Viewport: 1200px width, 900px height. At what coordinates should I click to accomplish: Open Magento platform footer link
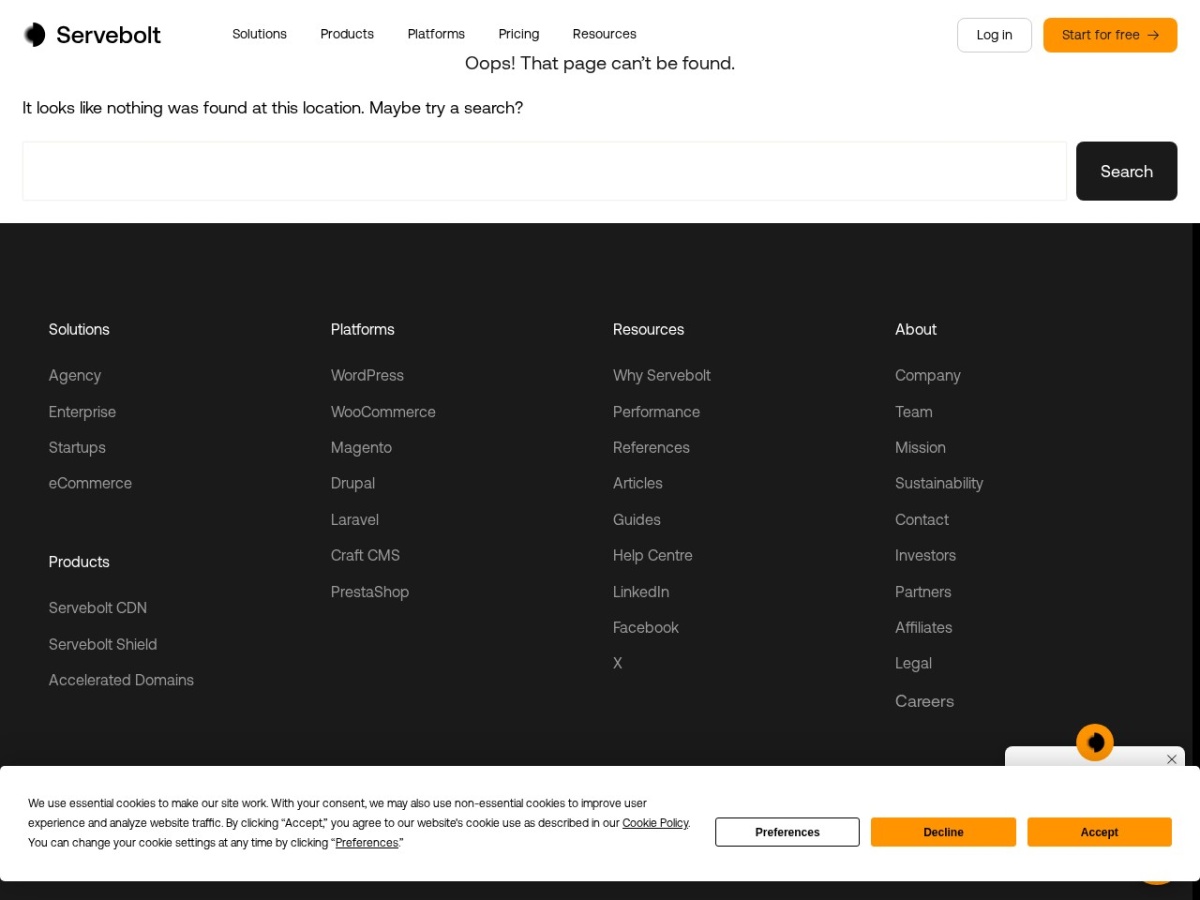click(361, 448)
